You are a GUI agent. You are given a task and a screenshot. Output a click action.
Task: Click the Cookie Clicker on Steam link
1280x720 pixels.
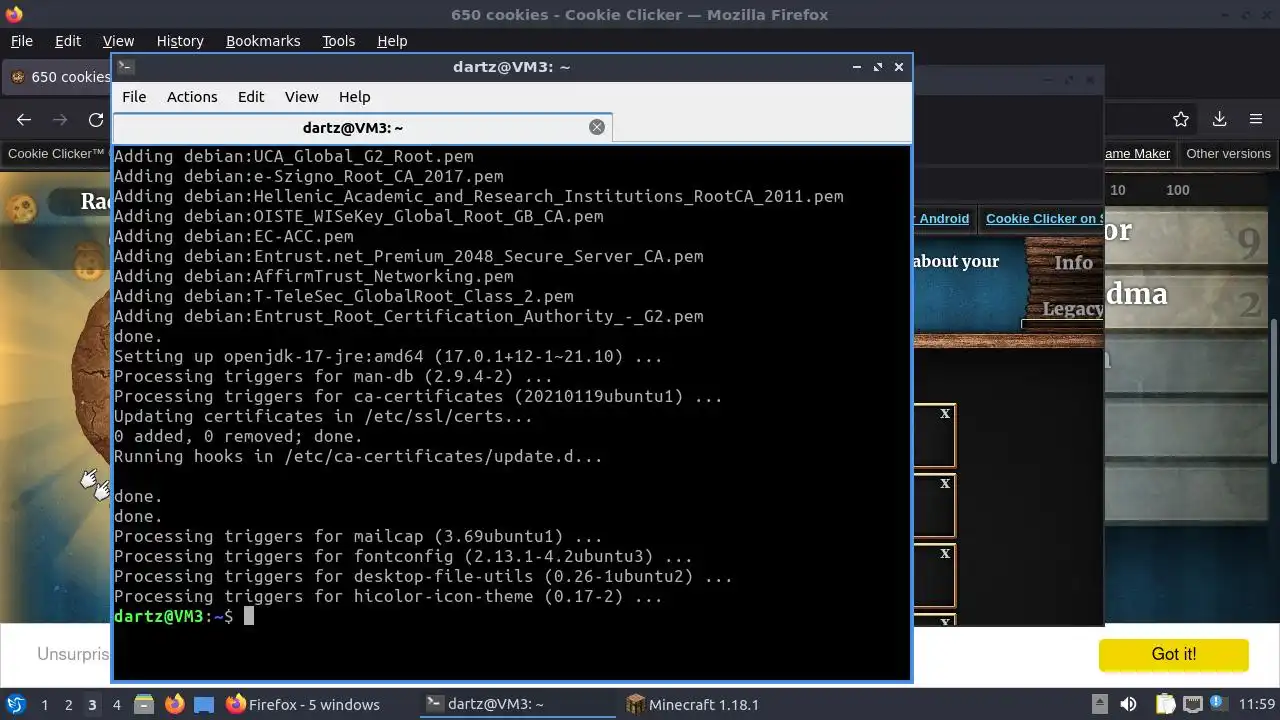point(1044,218)
